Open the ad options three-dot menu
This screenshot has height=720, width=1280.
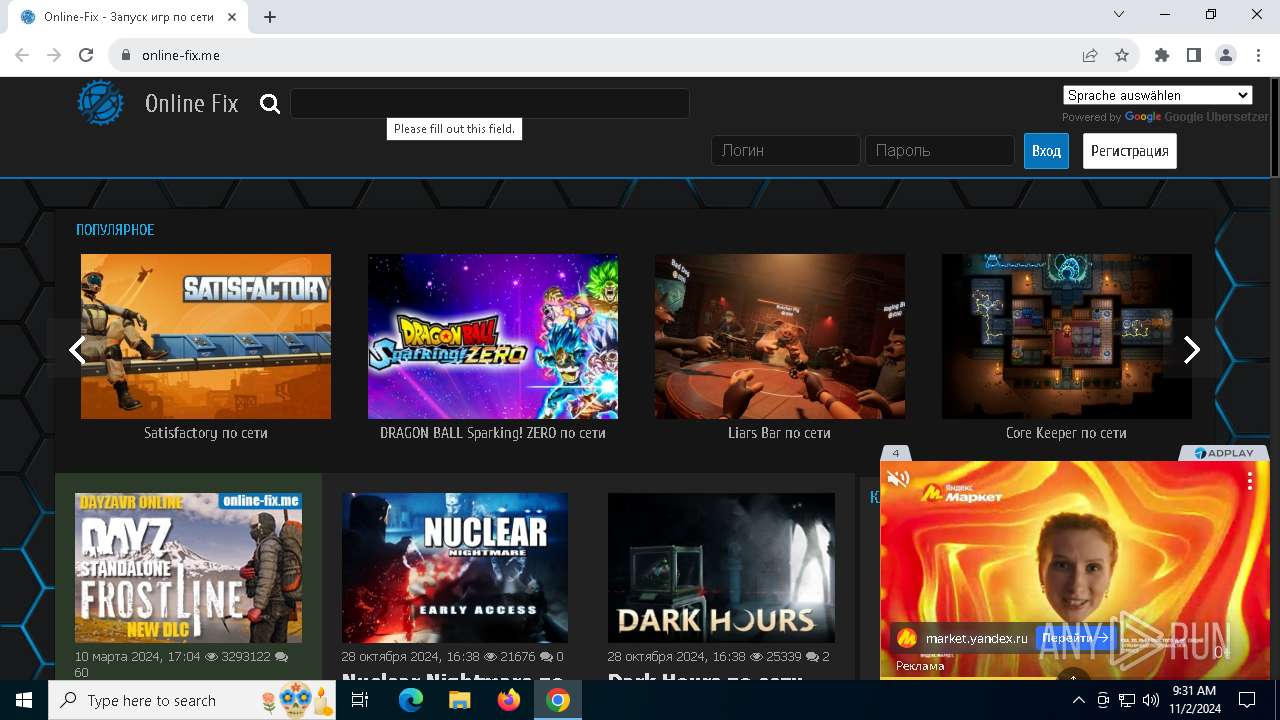1249,481
